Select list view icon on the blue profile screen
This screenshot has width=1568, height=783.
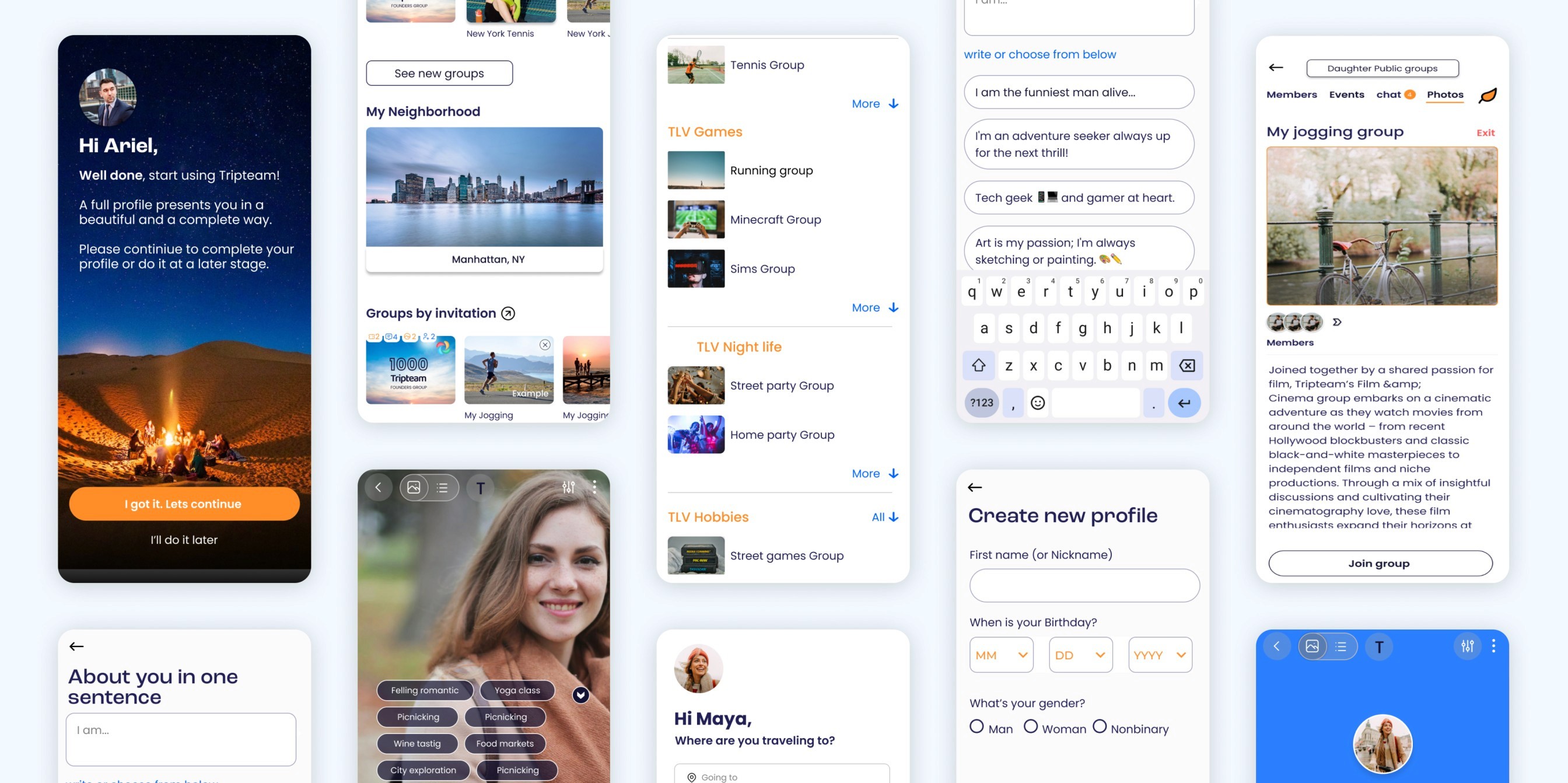(x=1341, y=646)
